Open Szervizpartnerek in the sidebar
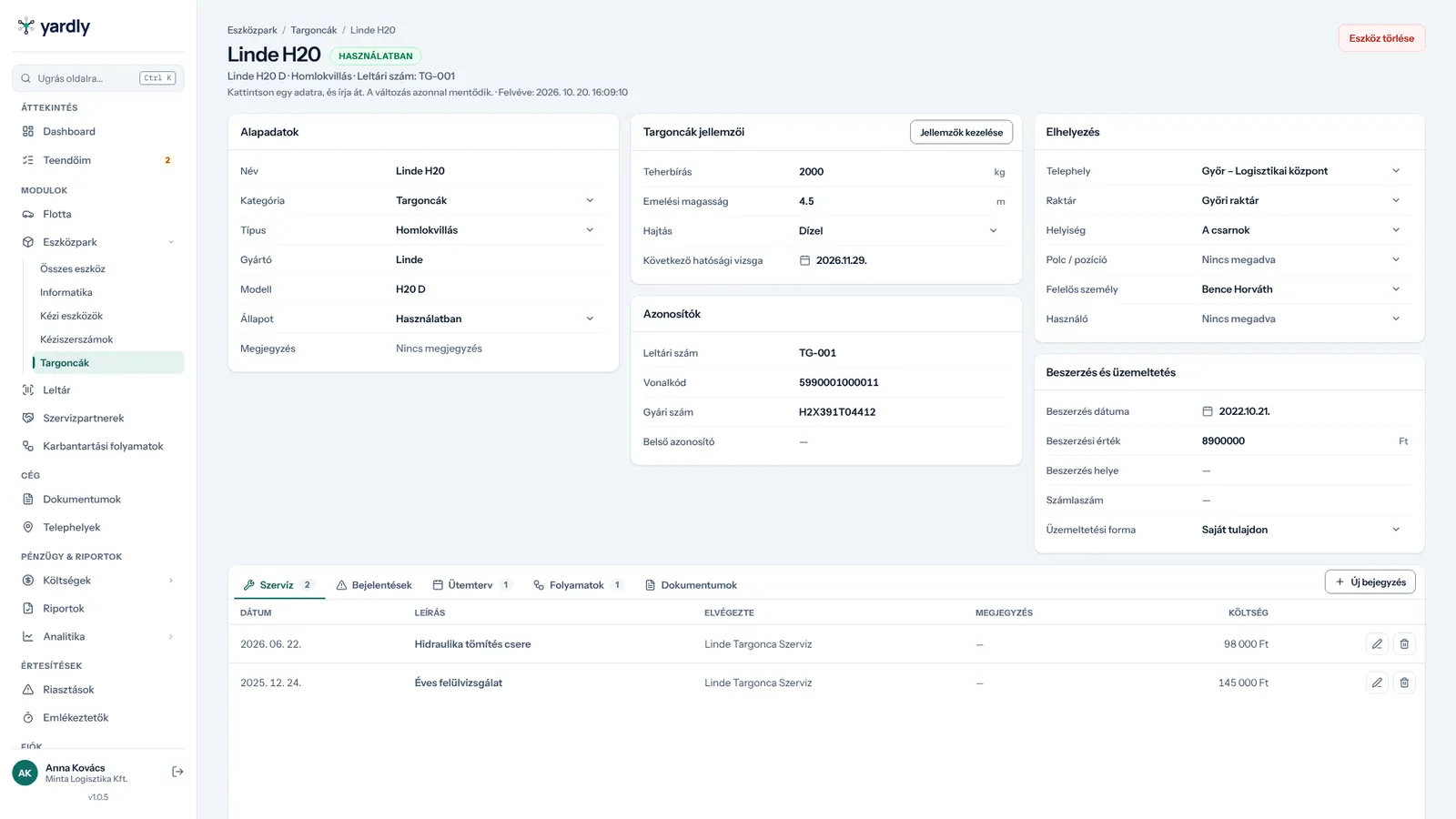The height and width of the screenshot is (819, 1456). [98, 418]
